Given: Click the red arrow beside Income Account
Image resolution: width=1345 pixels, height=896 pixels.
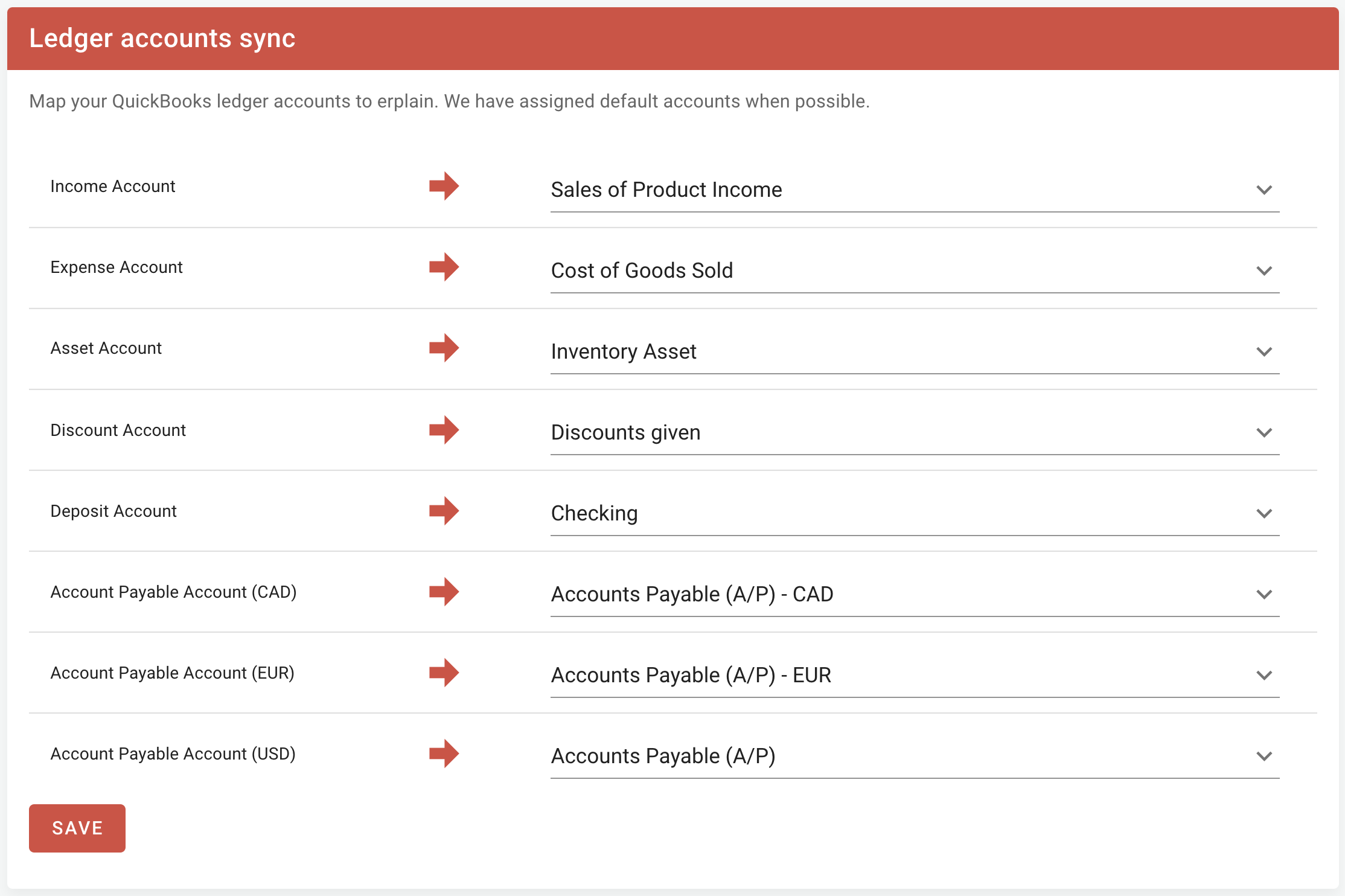Looking at the screenshot, I should point(444,186).
